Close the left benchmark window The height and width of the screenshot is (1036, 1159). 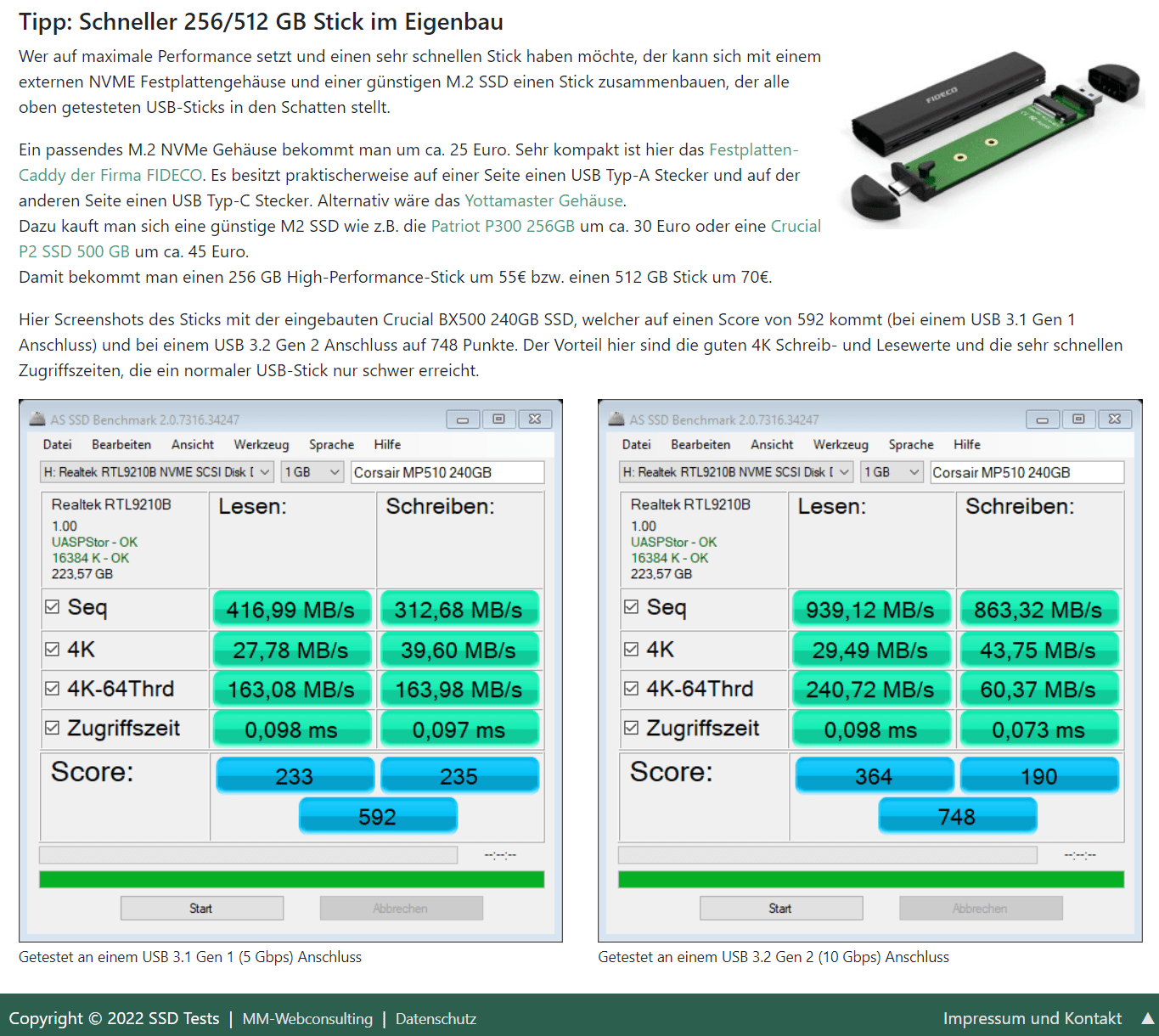(x=536, y=419)
